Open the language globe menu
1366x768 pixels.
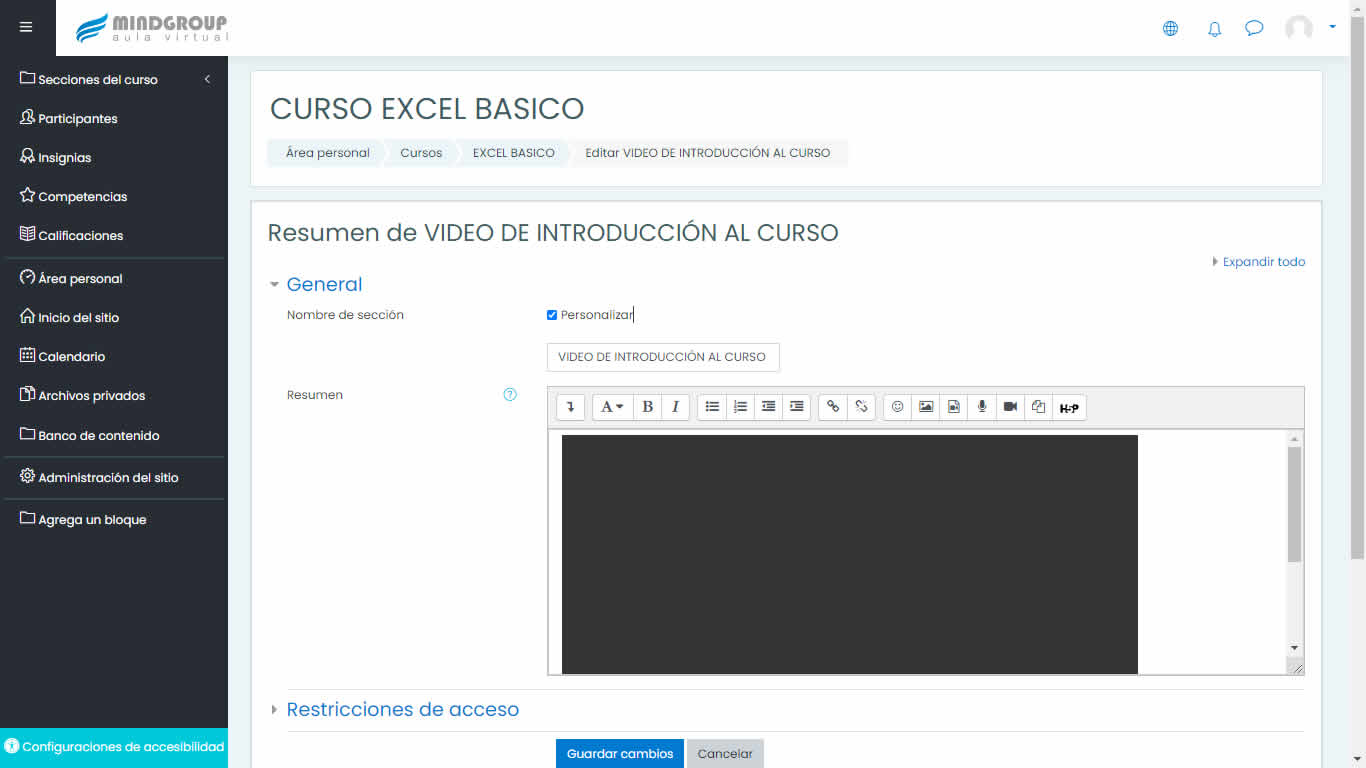1170,28
